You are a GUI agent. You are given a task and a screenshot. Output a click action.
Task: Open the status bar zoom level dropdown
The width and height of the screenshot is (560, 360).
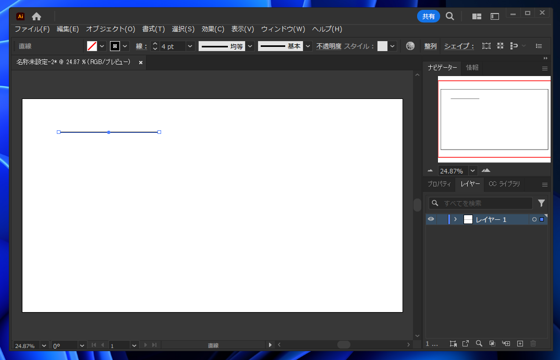click(x=44, y=345)
